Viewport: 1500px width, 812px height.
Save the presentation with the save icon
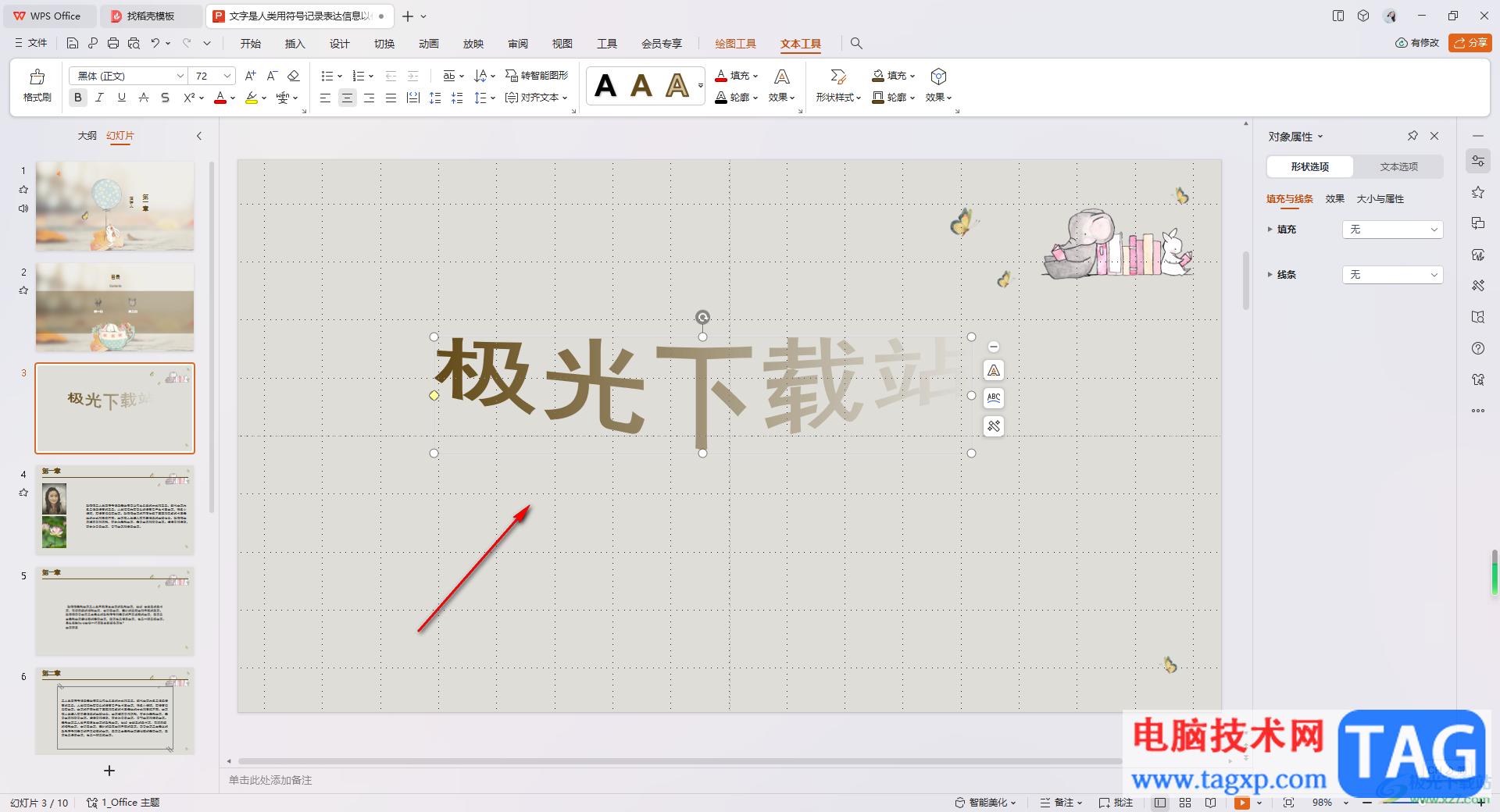point(73,44)
